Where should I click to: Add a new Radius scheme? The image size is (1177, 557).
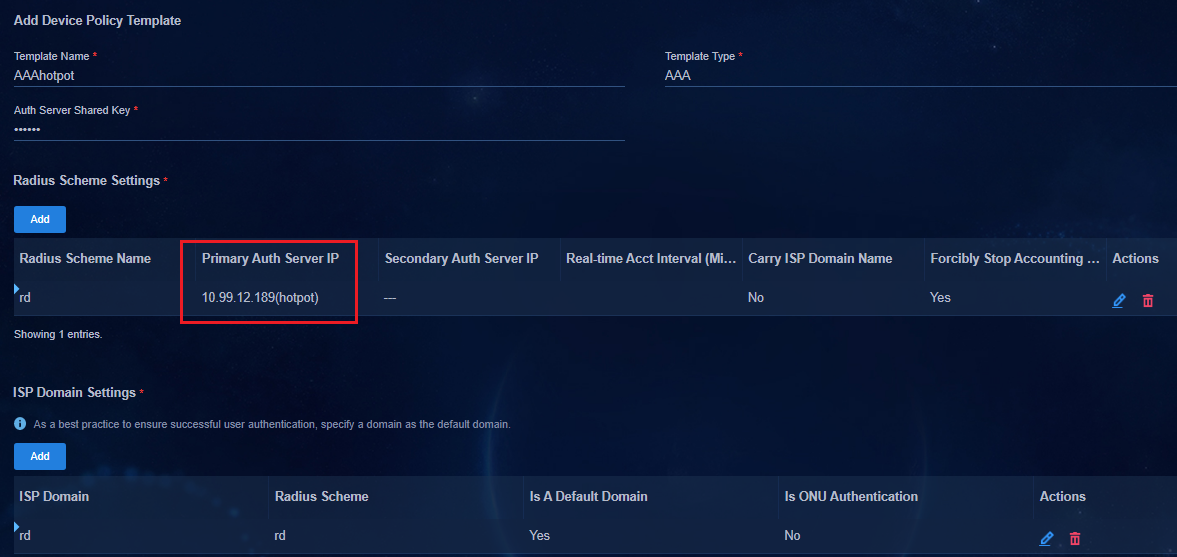40,219
